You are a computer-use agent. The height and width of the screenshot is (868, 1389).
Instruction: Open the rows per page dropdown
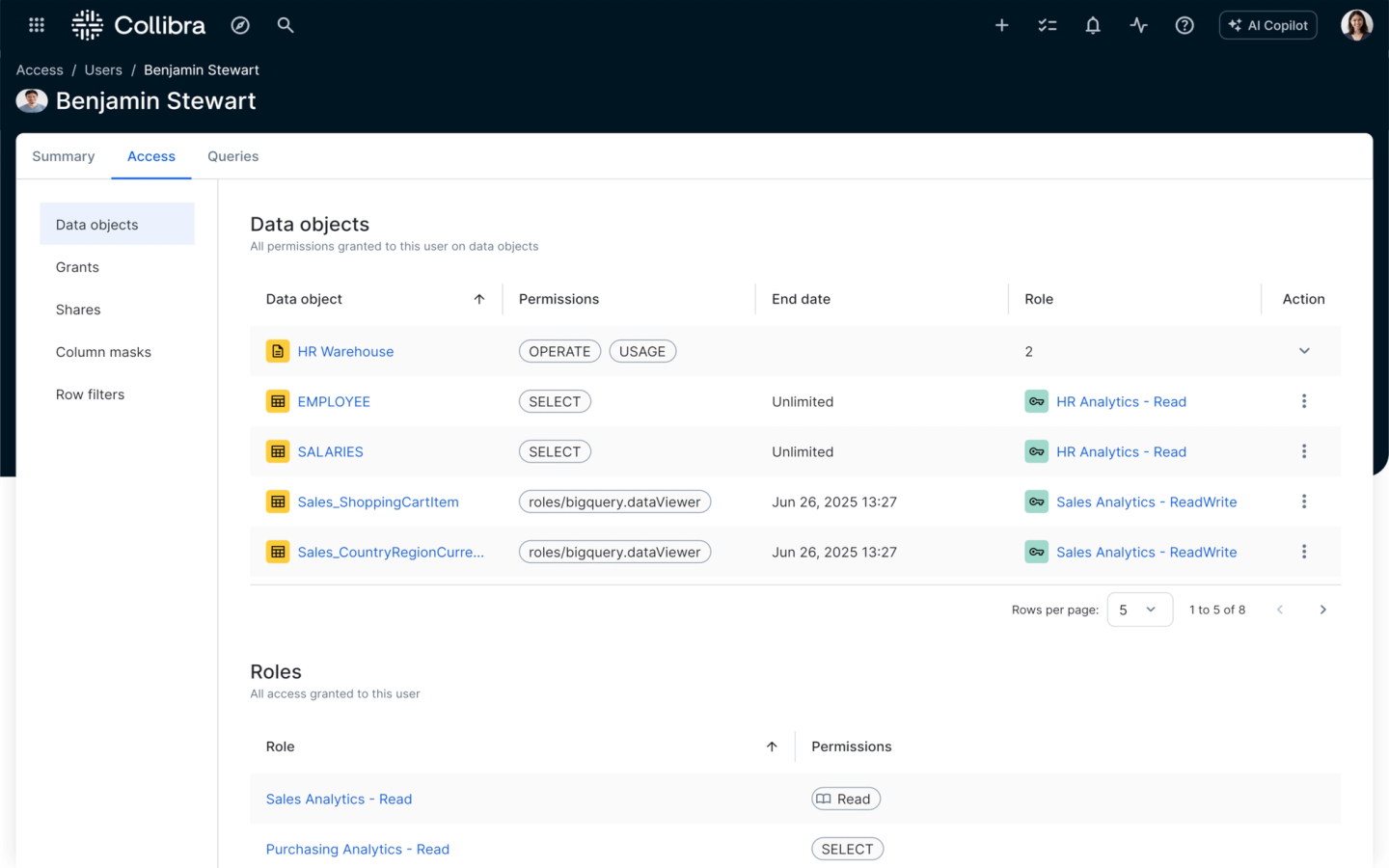click(1139, 610)
